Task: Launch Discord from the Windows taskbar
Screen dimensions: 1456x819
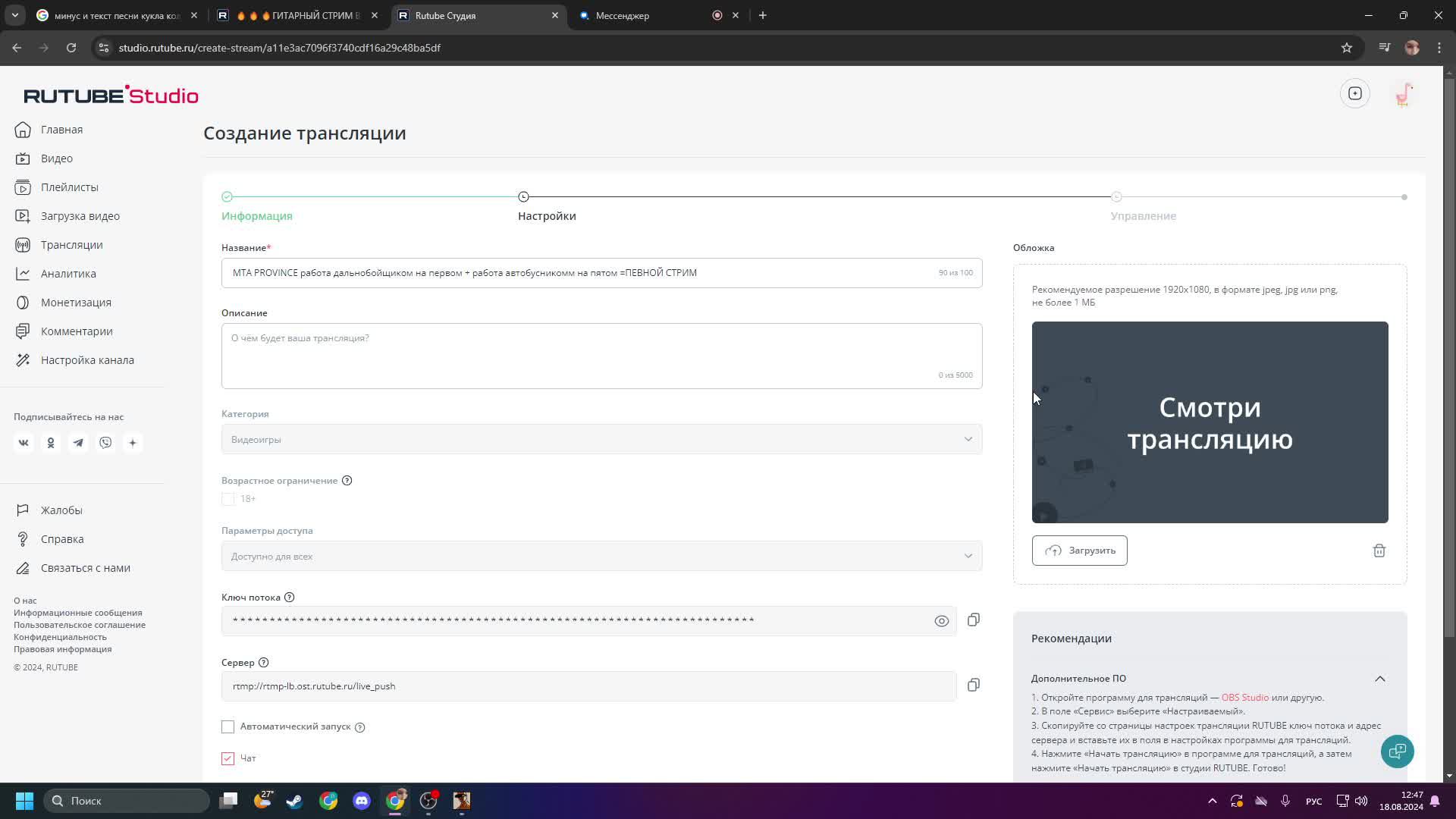Action: pyautogui.click(x=362, y=801)
